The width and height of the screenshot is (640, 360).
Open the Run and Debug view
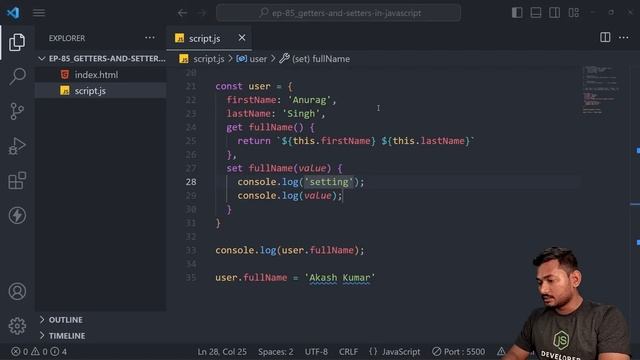point(17,146)
